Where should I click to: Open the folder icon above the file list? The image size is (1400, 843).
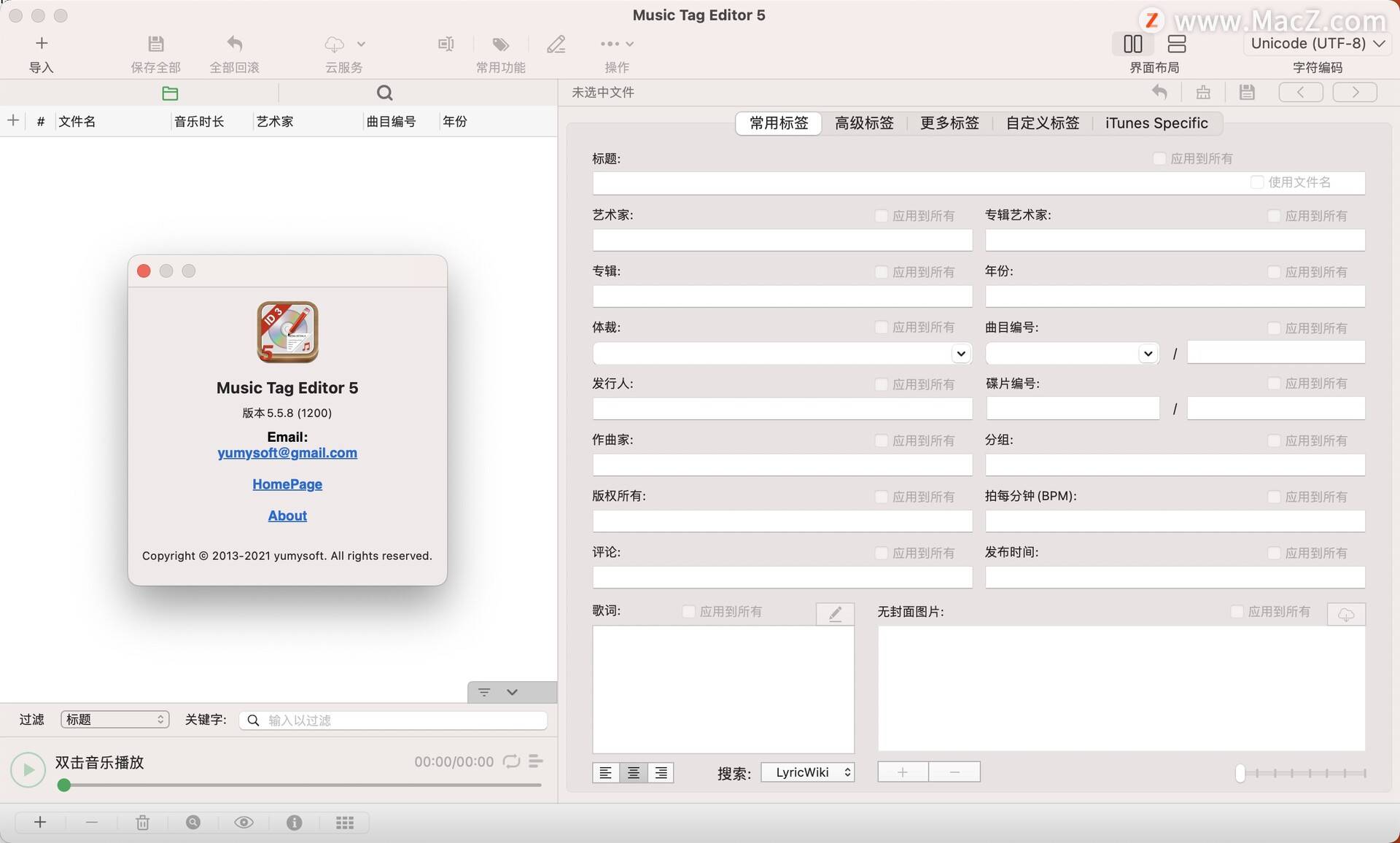pos(170,93)
